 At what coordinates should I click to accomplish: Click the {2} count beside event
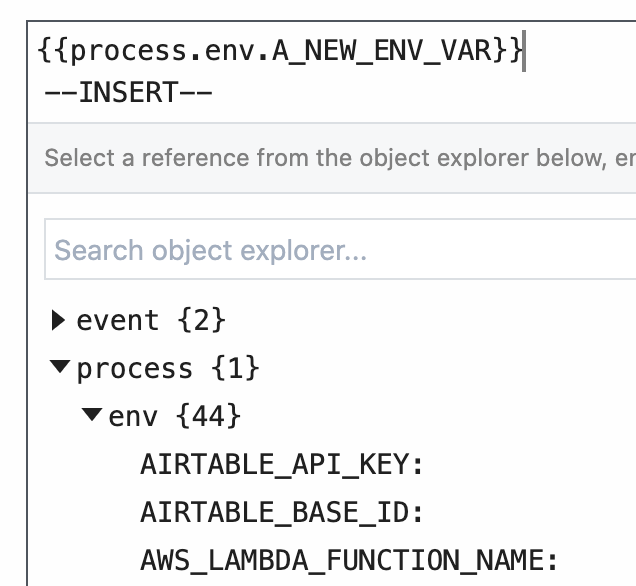pos(201,320)
